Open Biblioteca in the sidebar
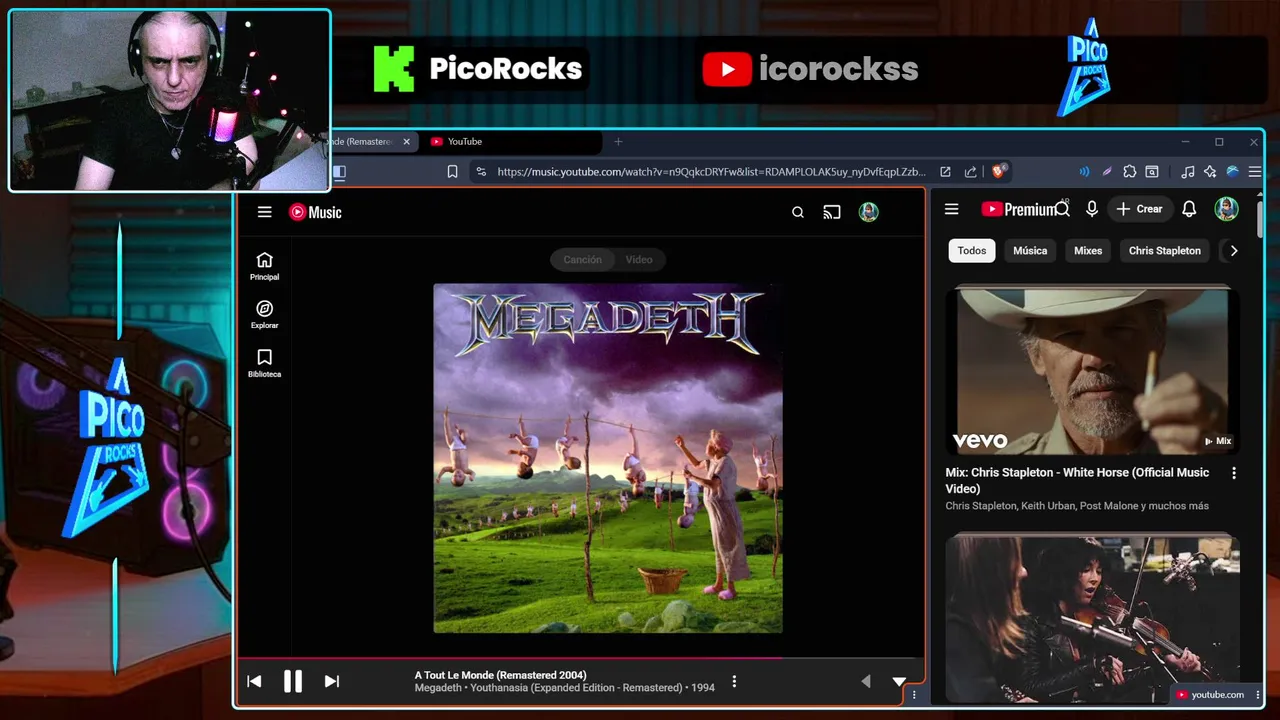This screenshot has height=720, width=1280. coord(264,364)
